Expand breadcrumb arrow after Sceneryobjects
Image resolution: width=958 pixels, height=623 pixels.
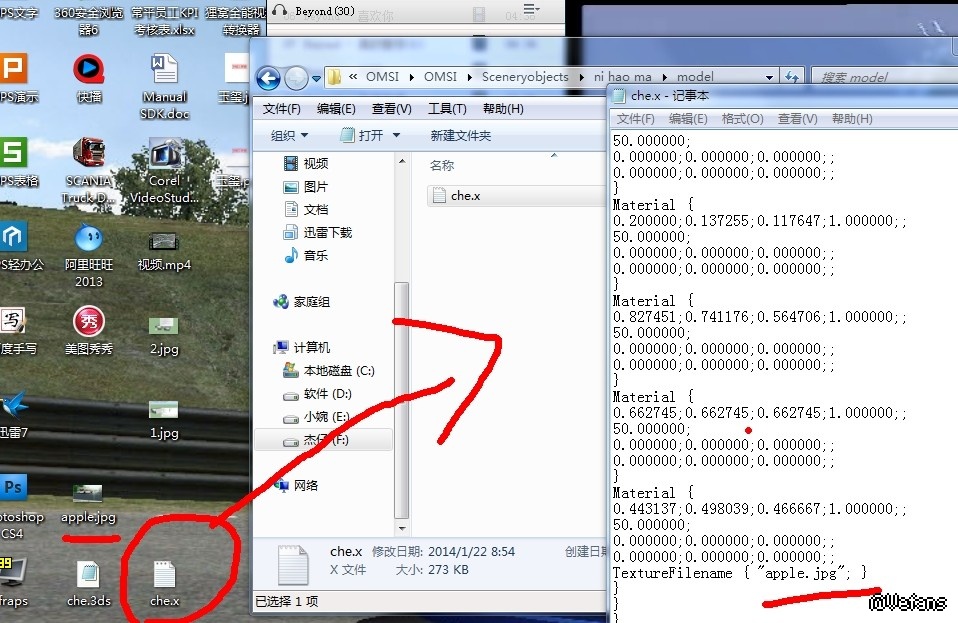tap(581, 77)
